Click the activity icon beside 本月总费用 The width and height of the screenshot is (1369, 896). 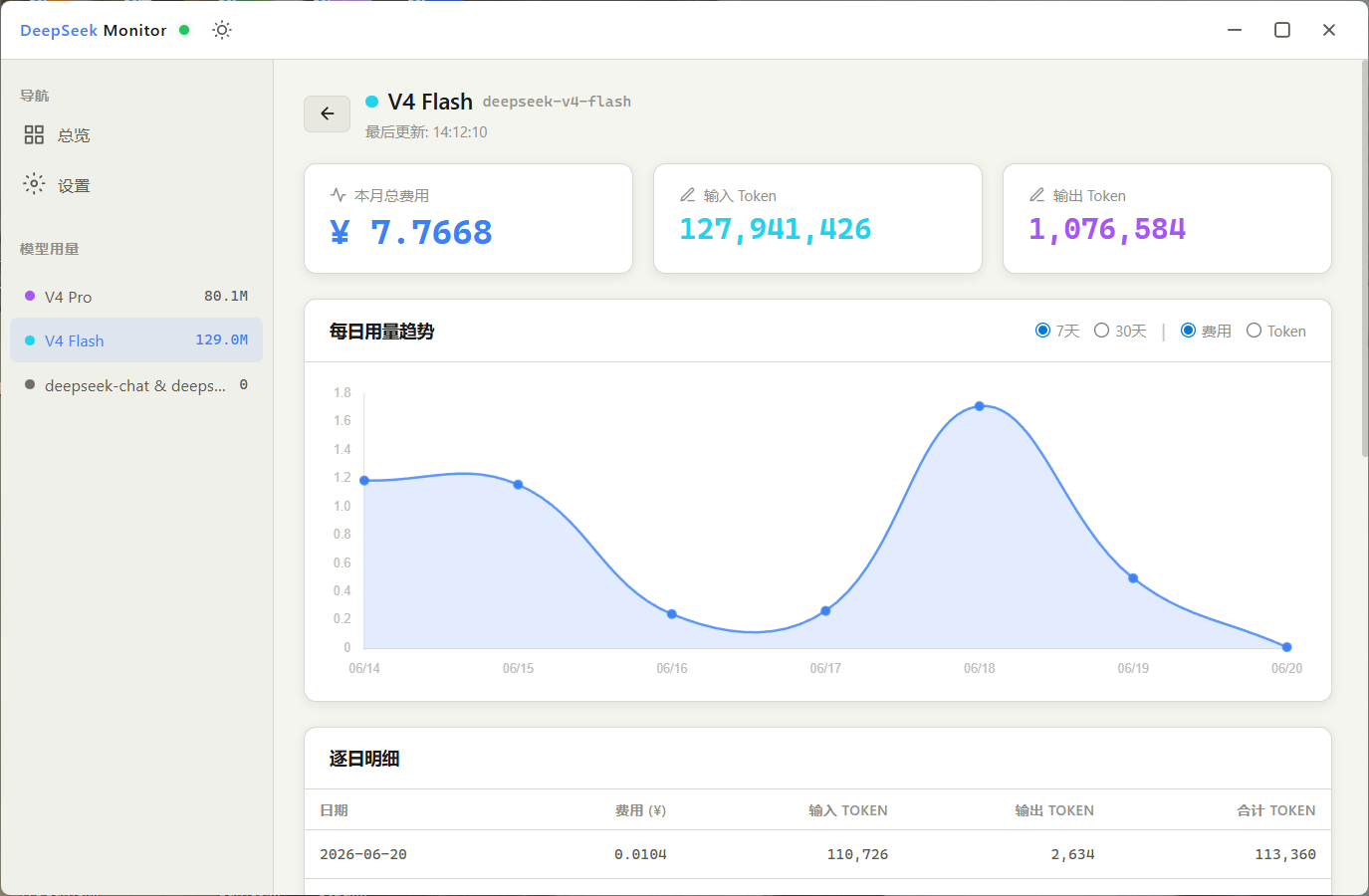339,195
